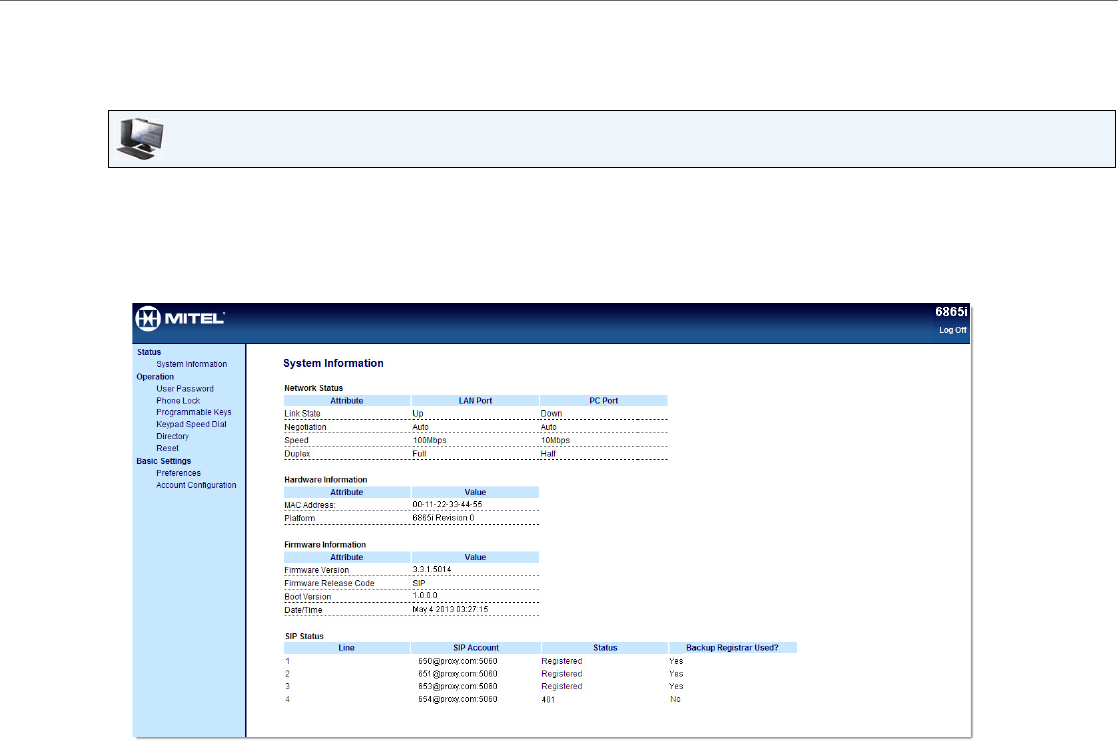Select SIP account 651@proxy.com:5060

click(x=458, y=674)
